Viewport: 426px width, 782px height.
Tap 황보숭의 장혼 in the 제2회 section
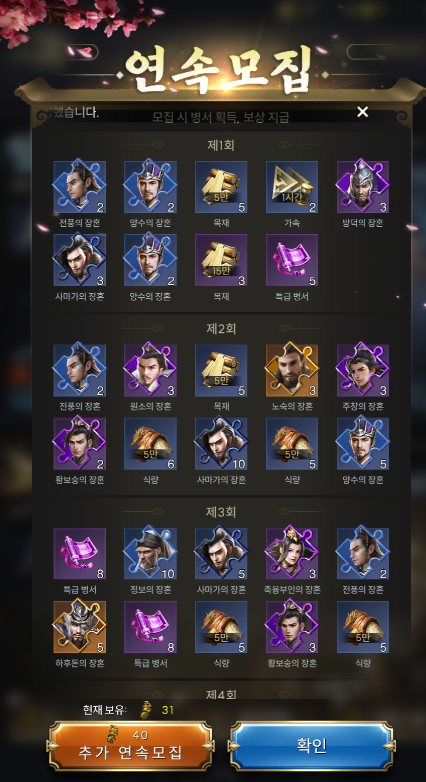pyautogui.click(x=79, y=443)
